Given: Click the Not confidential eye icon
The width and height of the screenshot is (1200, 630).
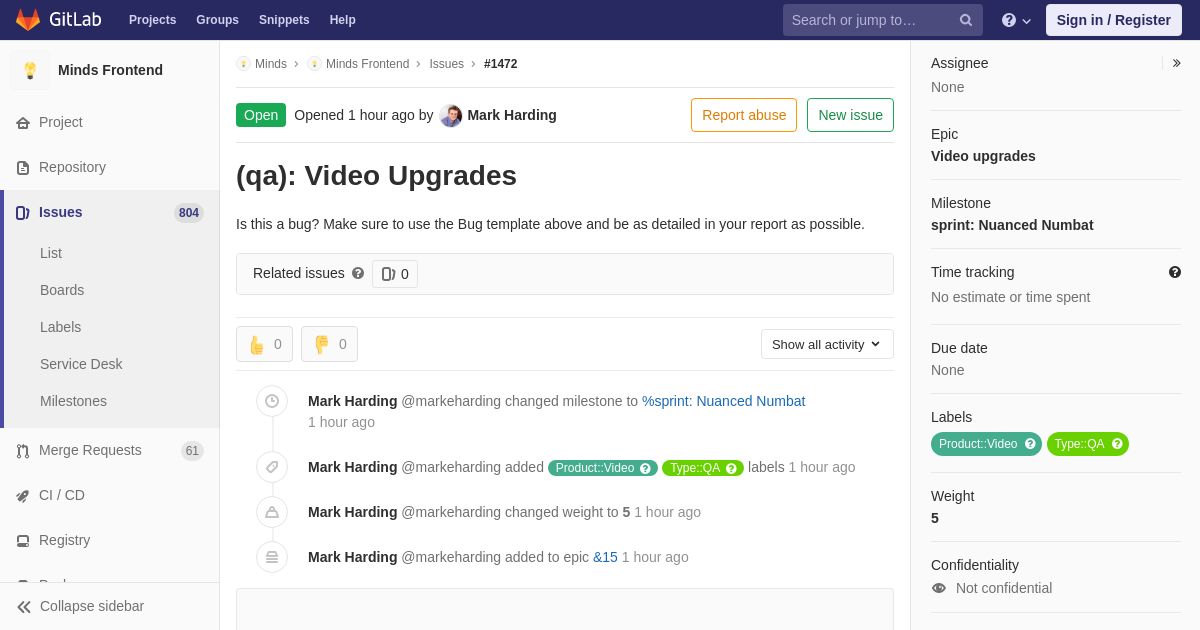Looking at the screenshot, I should (x=939, y=588).
